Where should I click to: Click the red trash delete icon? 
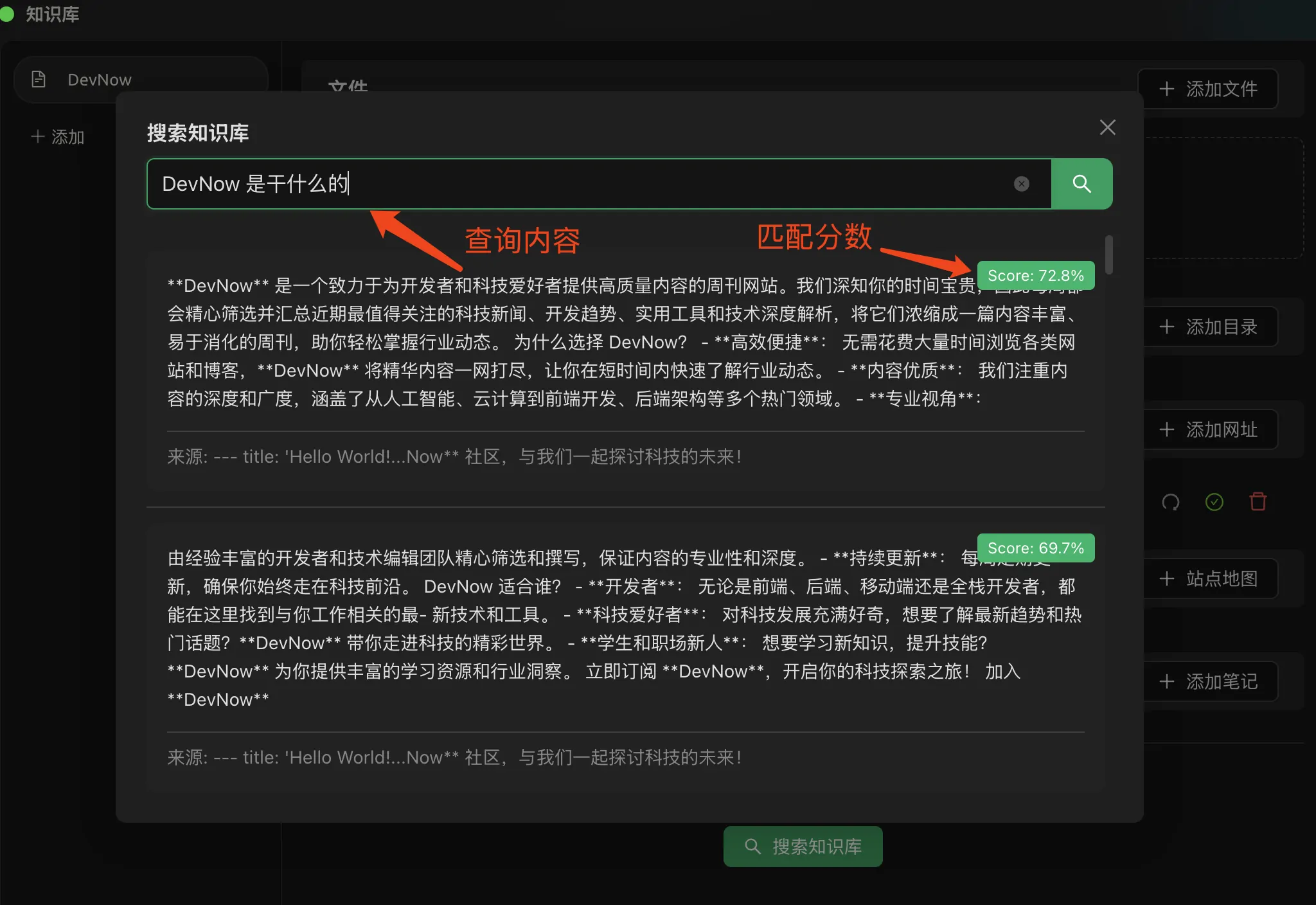(x=1258, y=501)
